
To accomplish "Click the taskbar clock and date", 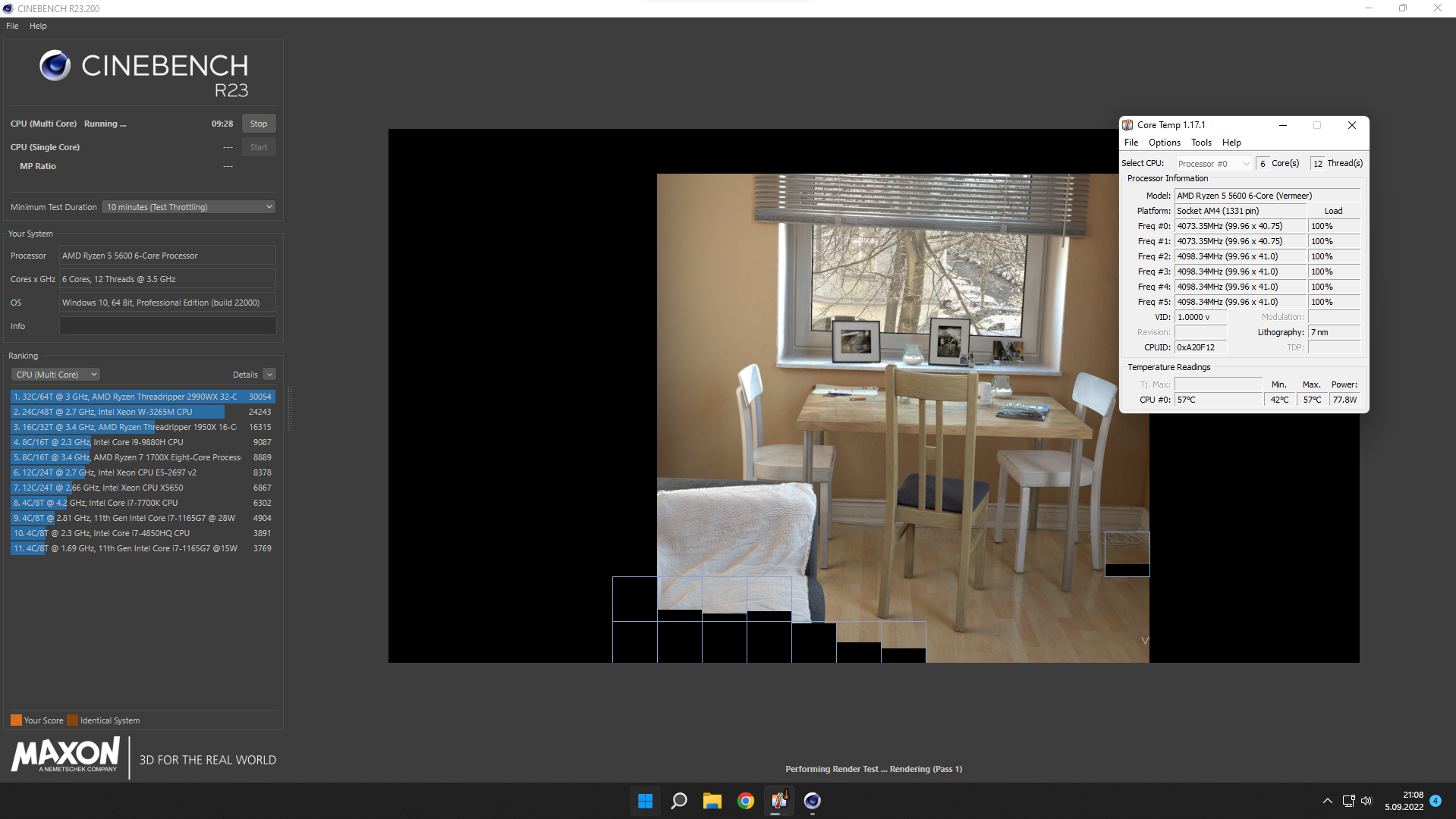I will coord(1404,801).
